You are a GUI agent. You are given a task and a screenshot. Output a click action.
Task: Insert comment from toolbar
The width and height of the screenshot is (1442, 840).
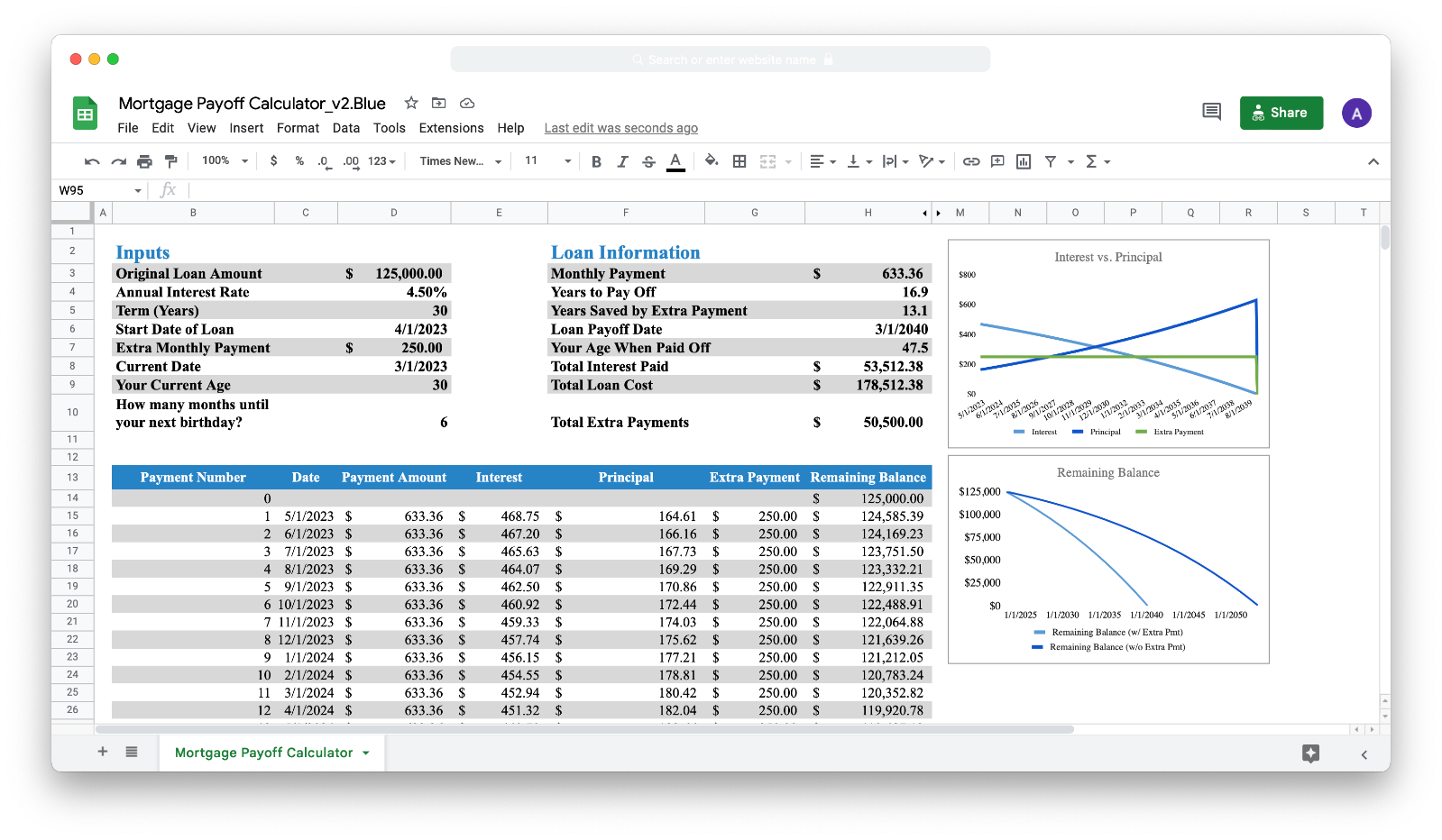click(997, 161)
